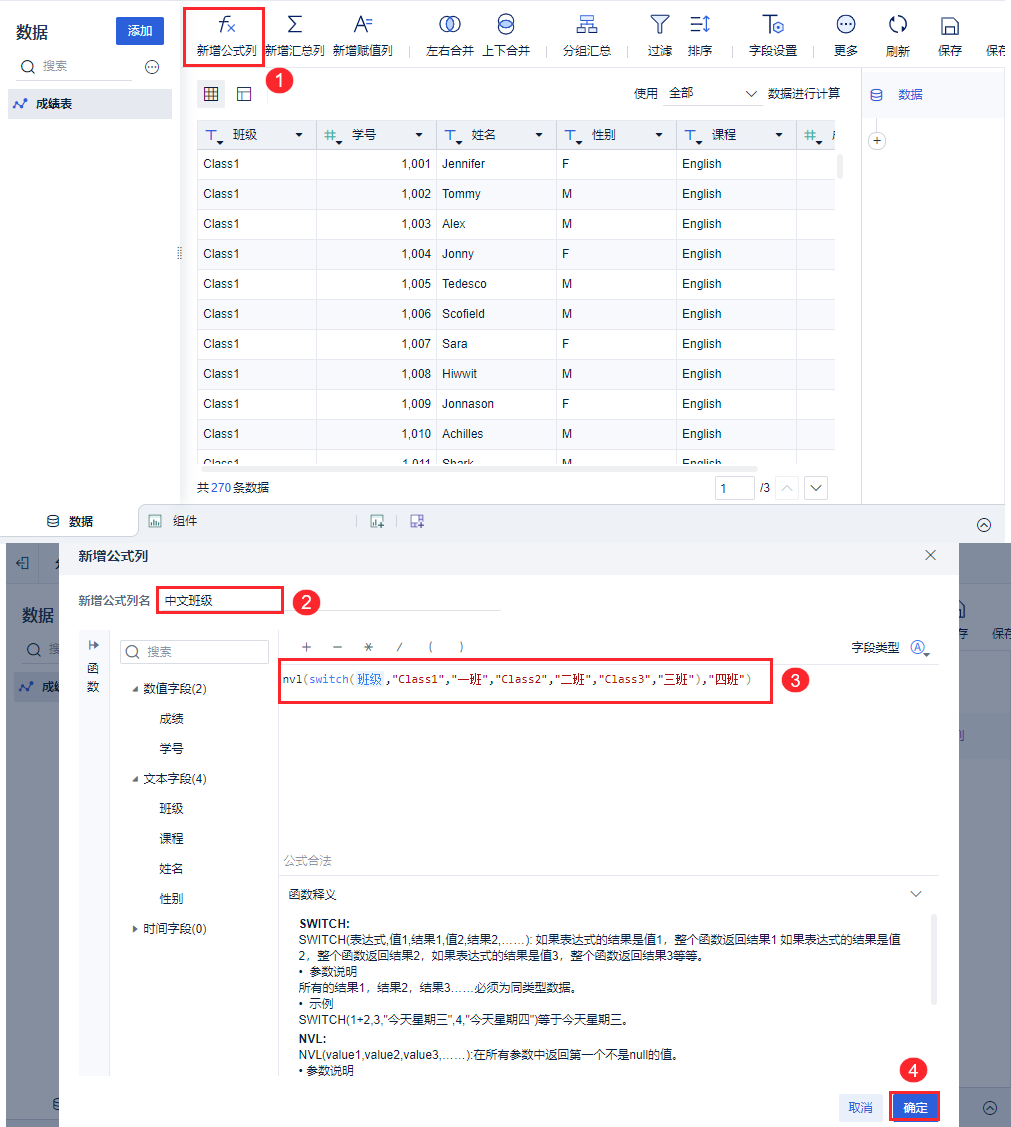Switch to grid table view icon

click(211, 94)
